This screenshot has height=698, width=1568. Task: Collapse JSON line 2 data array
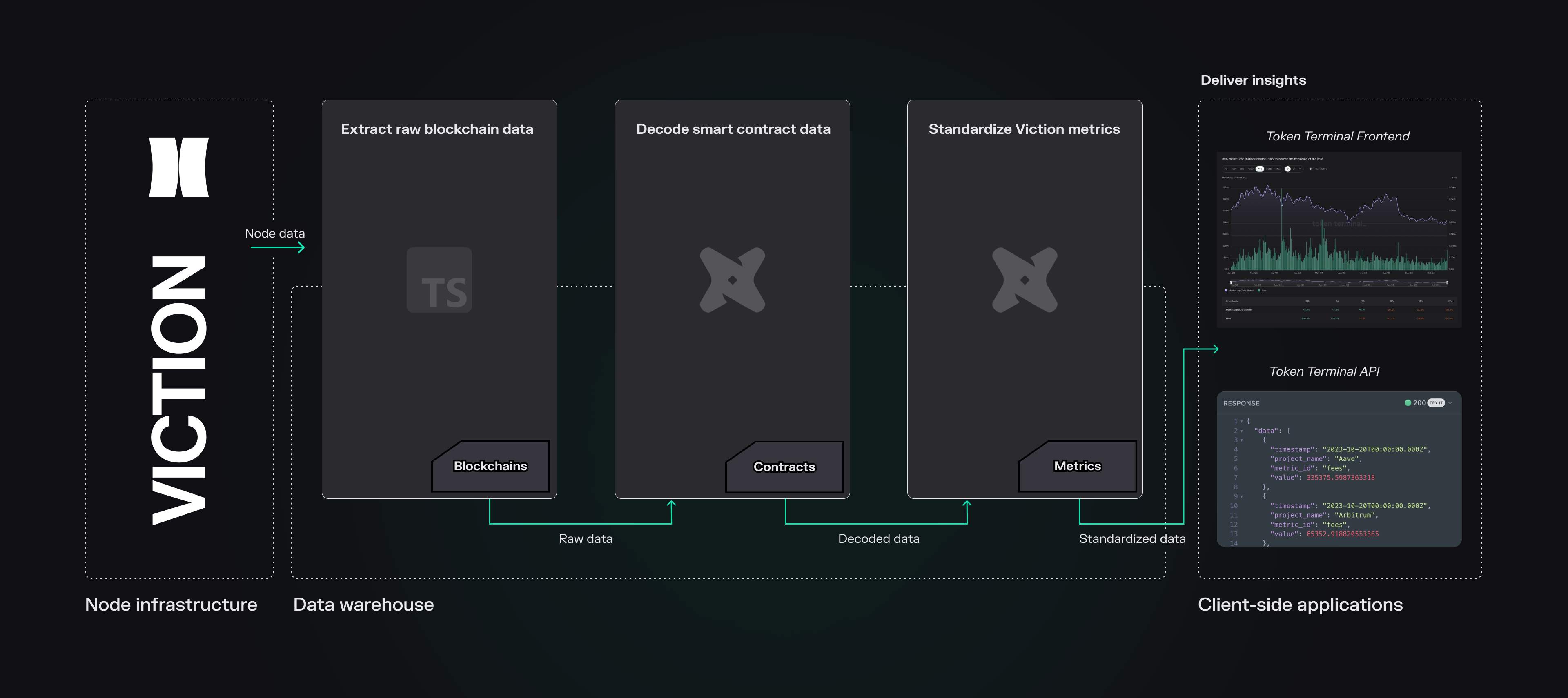coord(1242,431)
